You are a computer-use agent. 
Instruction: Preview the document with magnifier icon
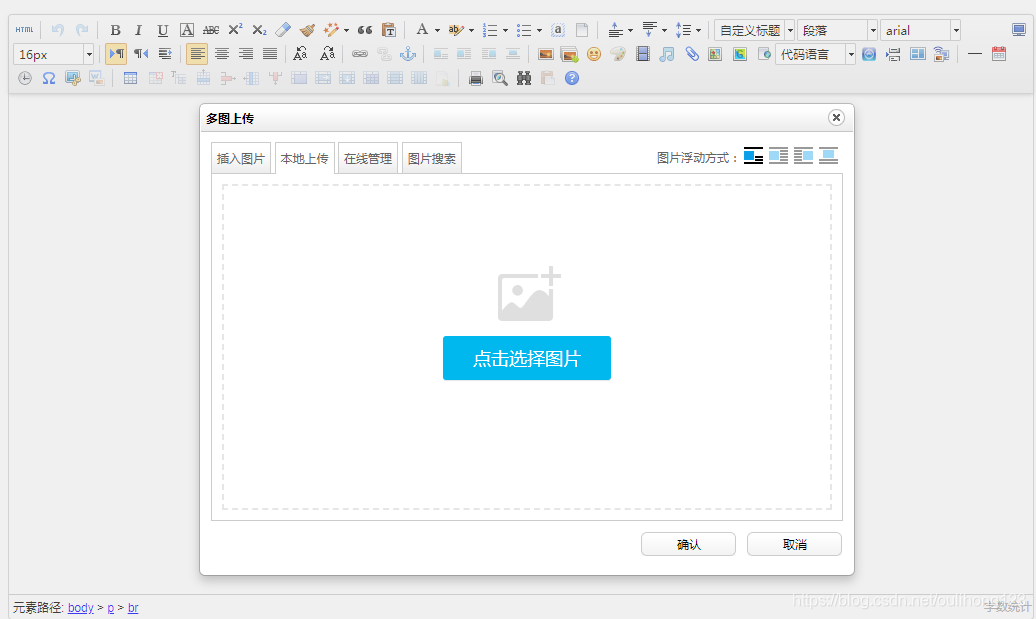point(500,79)
